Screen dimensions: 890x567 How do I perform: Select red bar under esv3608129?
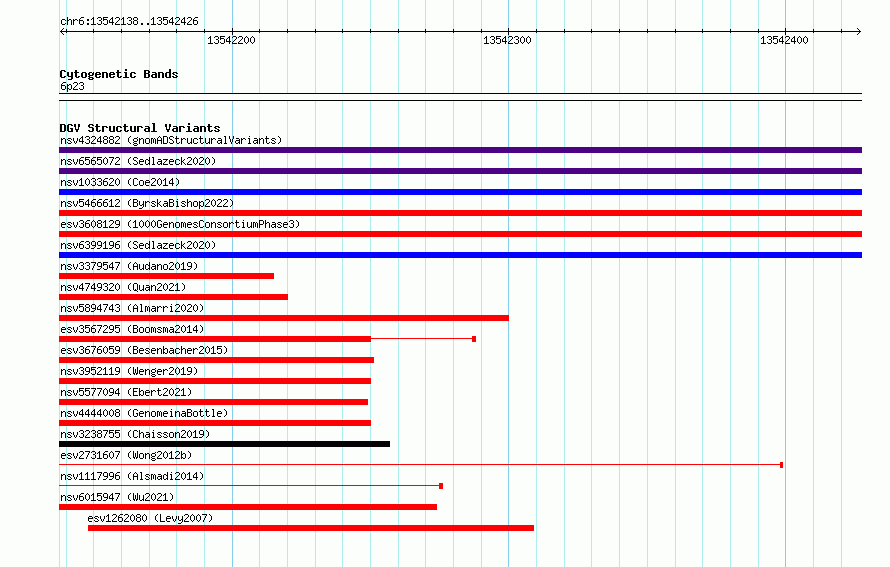pos(460,234)
